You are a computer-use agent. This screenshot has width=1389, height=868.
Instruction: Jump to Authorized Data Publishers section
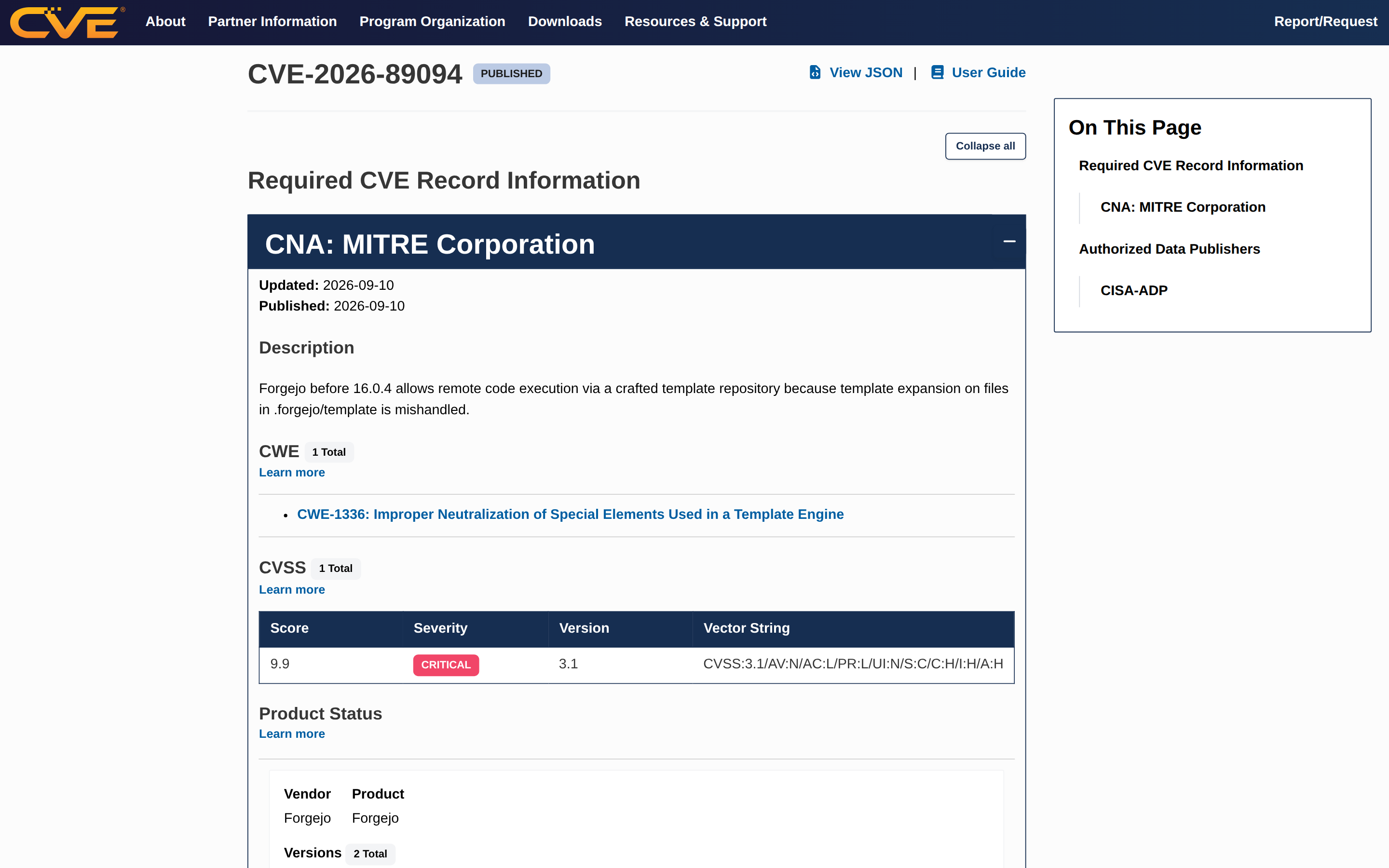[x=1169, y=249]
